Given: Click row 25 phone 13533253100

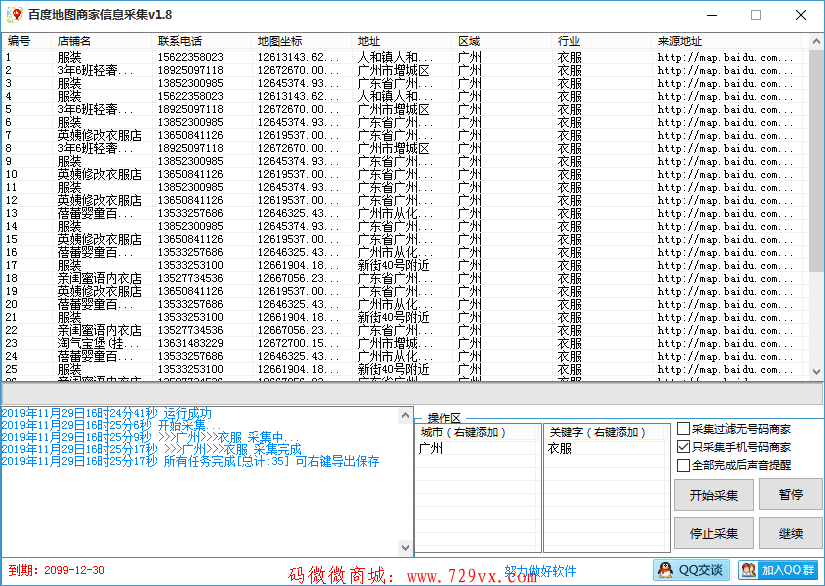Looking at the screenshot, I should coord(190,369).
